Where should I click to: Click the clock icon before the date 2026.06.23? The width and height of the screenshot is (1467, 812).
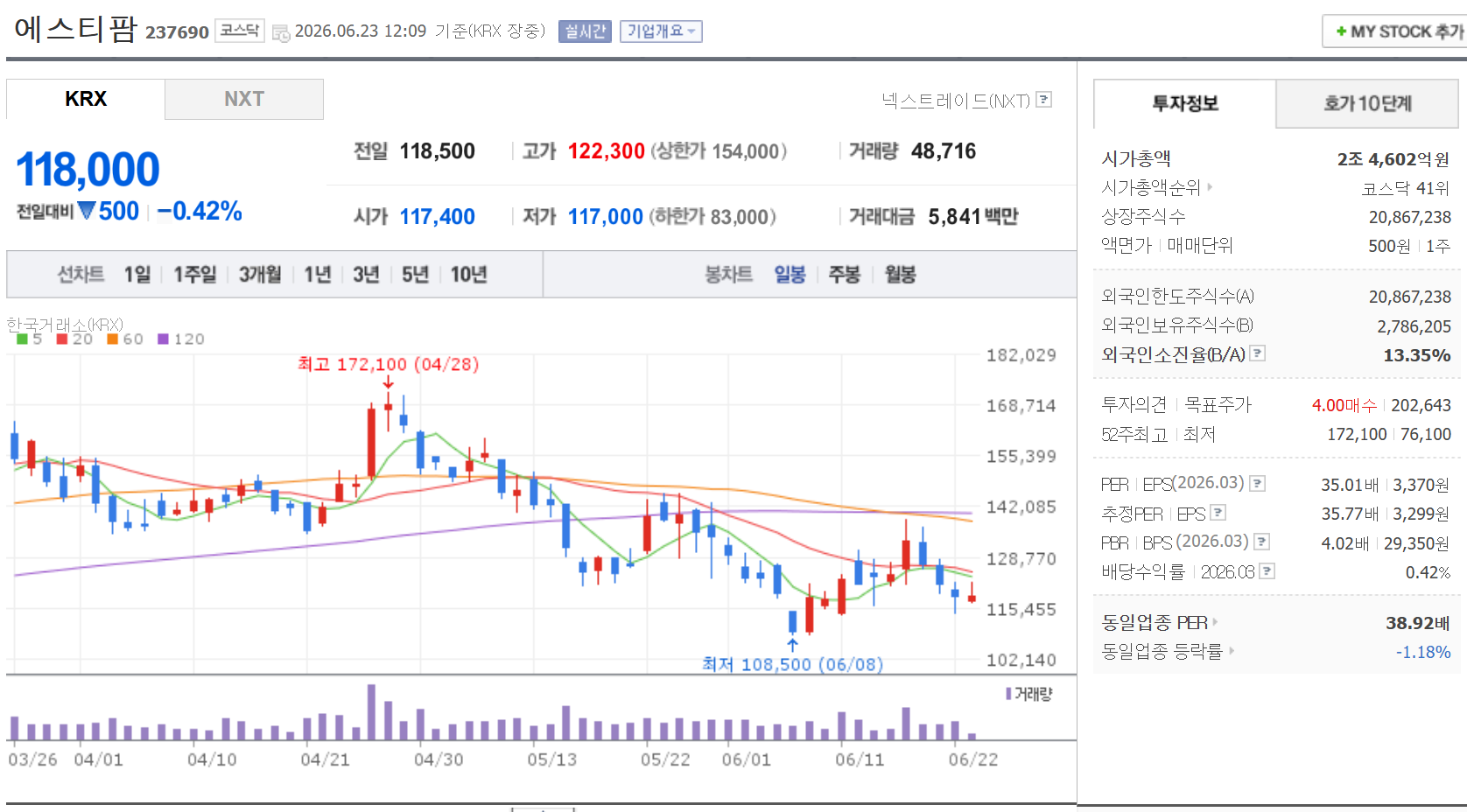281,32
